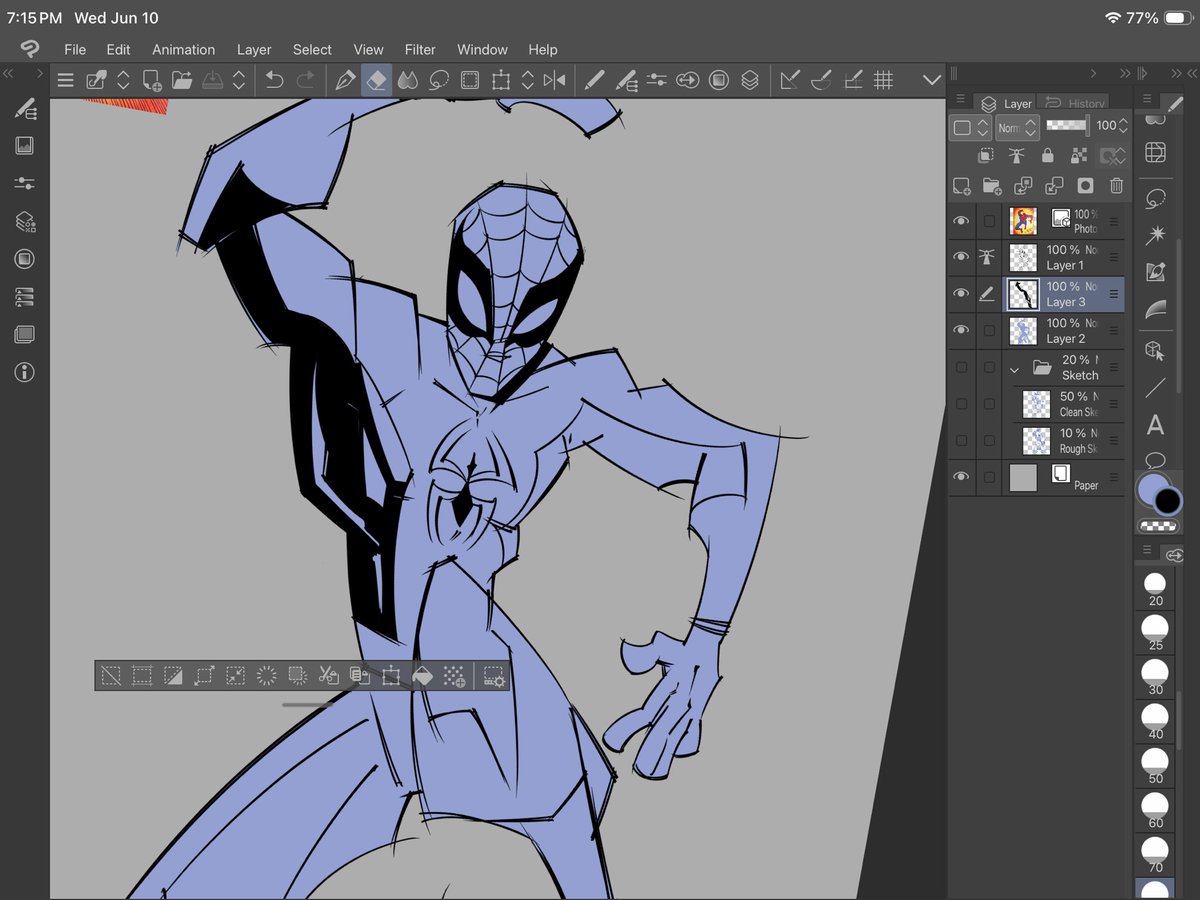Select the Lasso tool in command bar

click(x=438, y=80)
